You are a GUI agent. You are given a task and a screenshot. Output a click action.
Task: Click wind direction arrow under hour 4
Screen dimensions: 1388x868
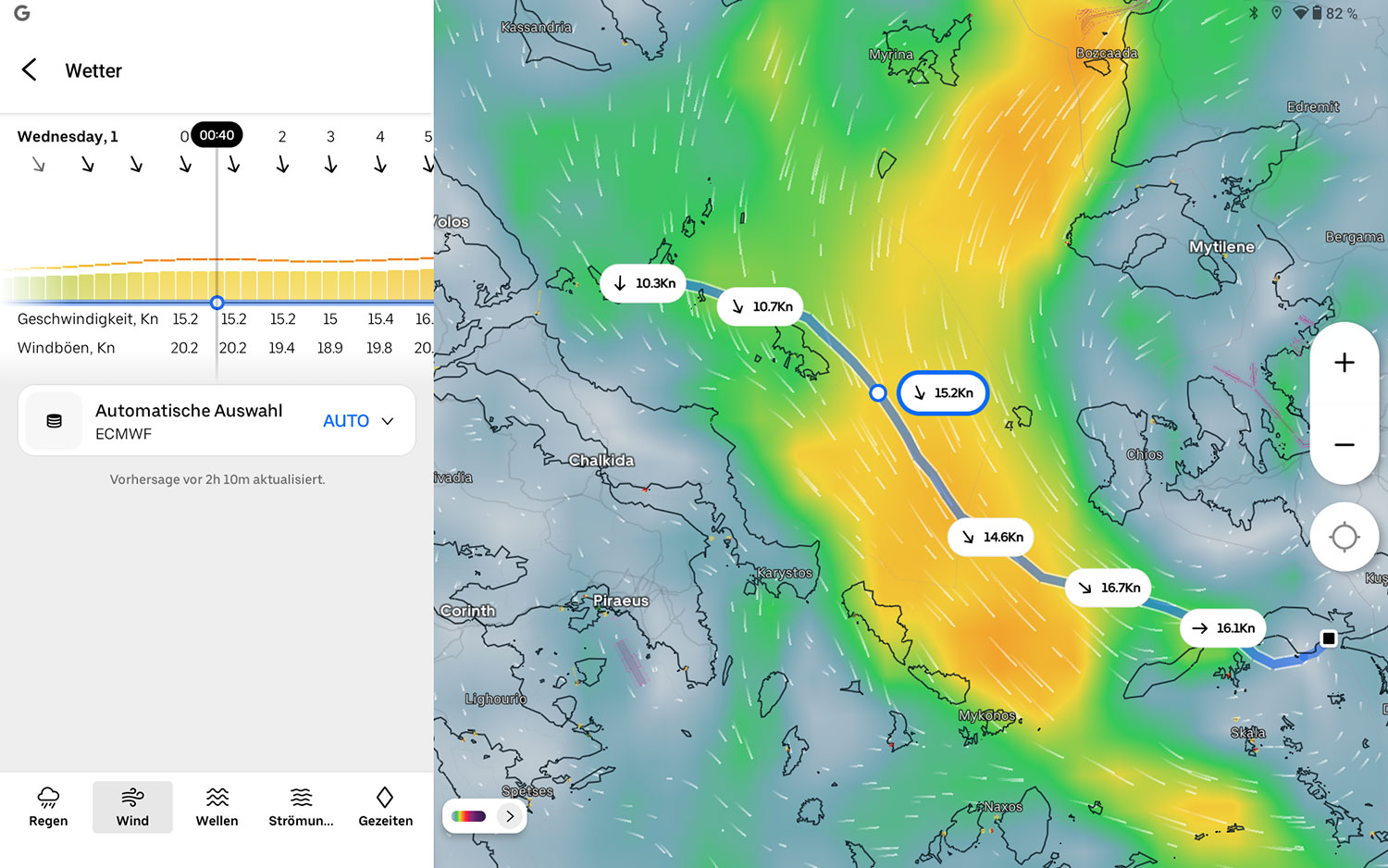click(x=379, y=165)
